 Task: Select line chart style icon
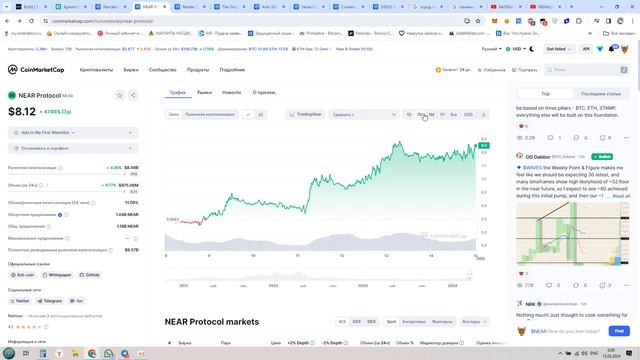[248, 115]
